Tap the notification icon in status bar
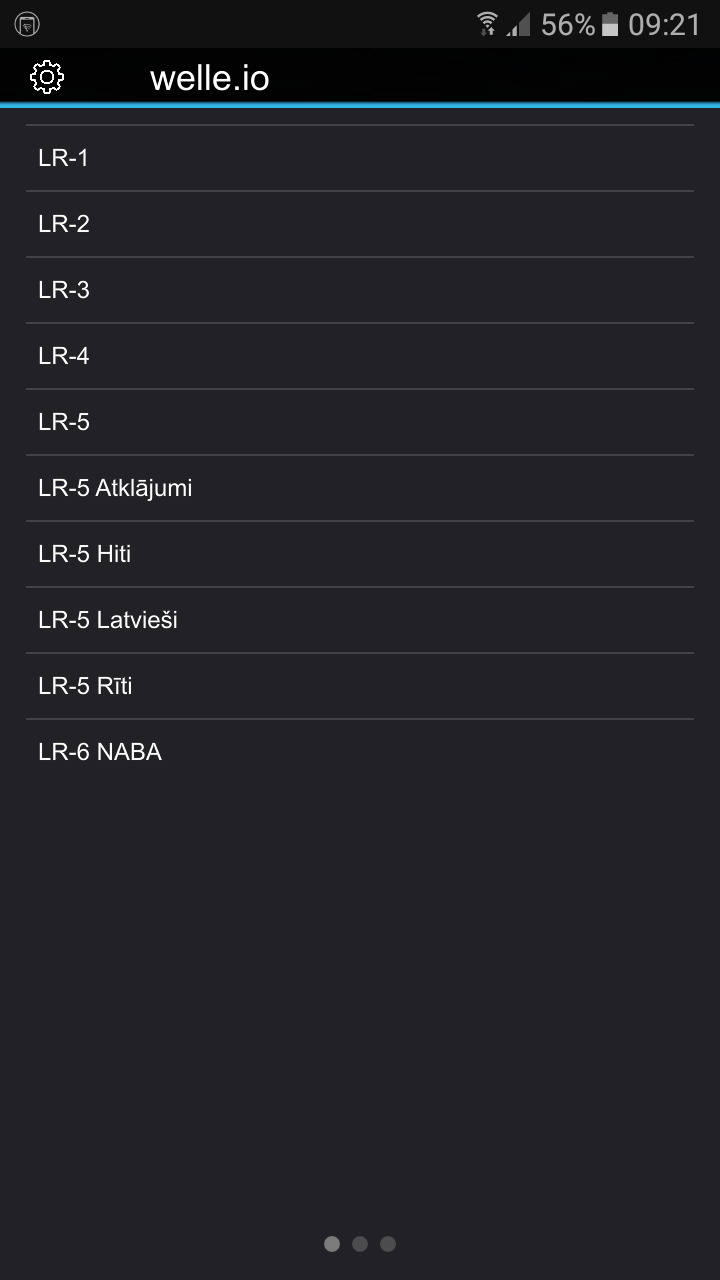The height and width of the screenshot is (1280, 720). click(x=27, y=24)
